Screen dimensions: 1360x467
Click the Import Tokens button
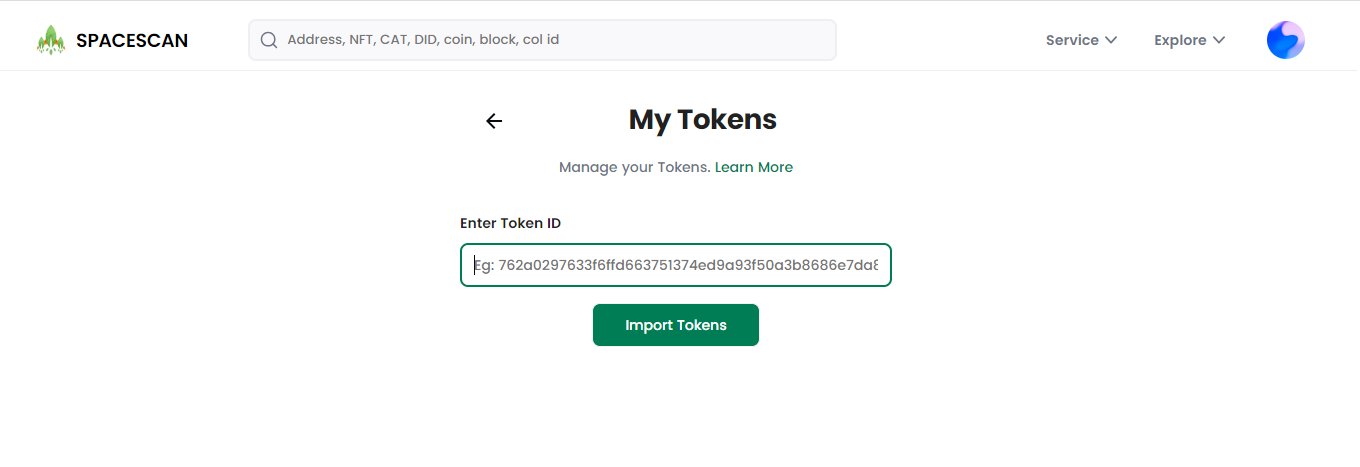676,325
